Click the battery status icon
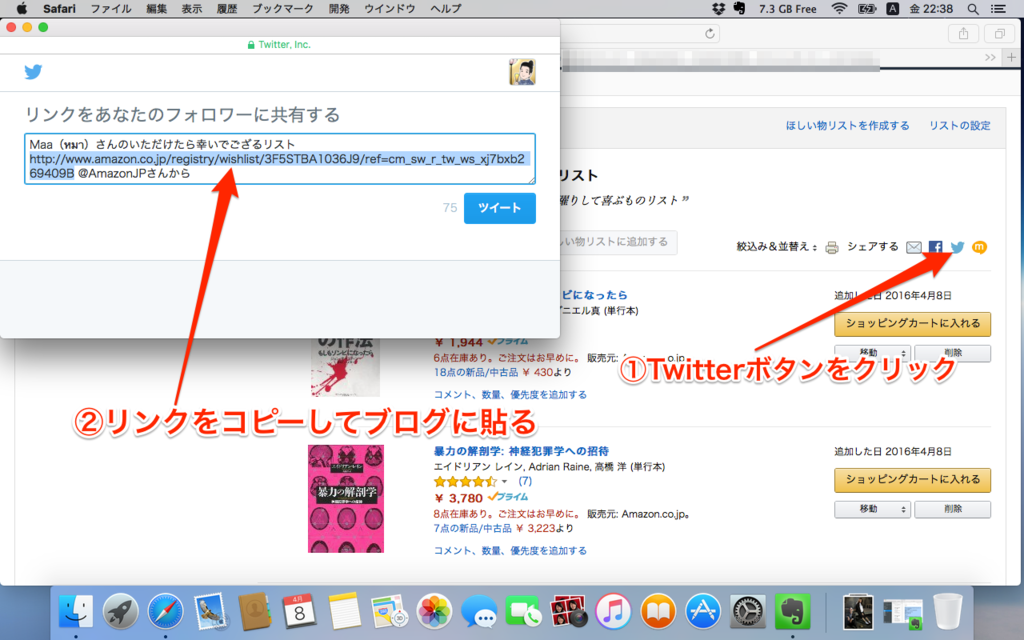The width and height of the screenshot is (1024, 640). click(x=867, y=8)
